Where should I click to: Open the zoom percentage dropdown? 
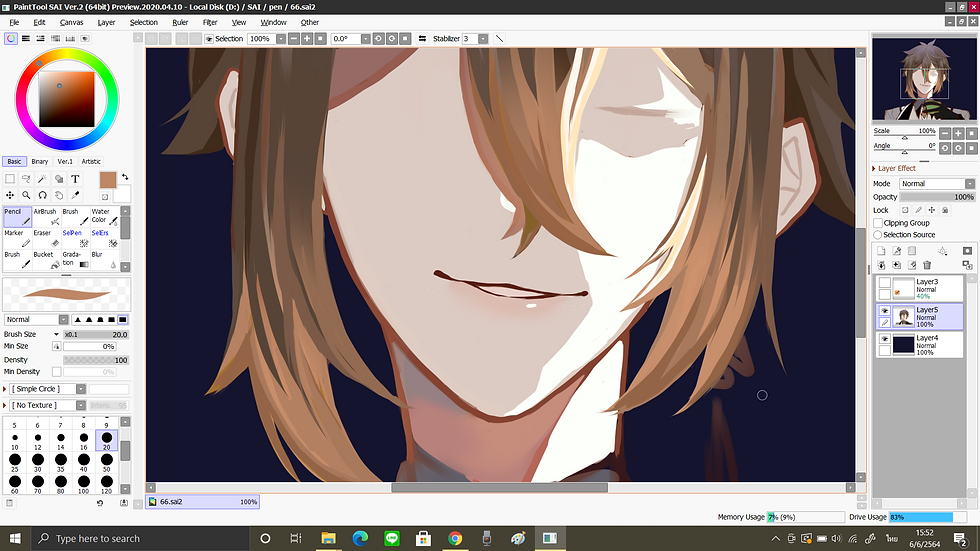[281, 39]
